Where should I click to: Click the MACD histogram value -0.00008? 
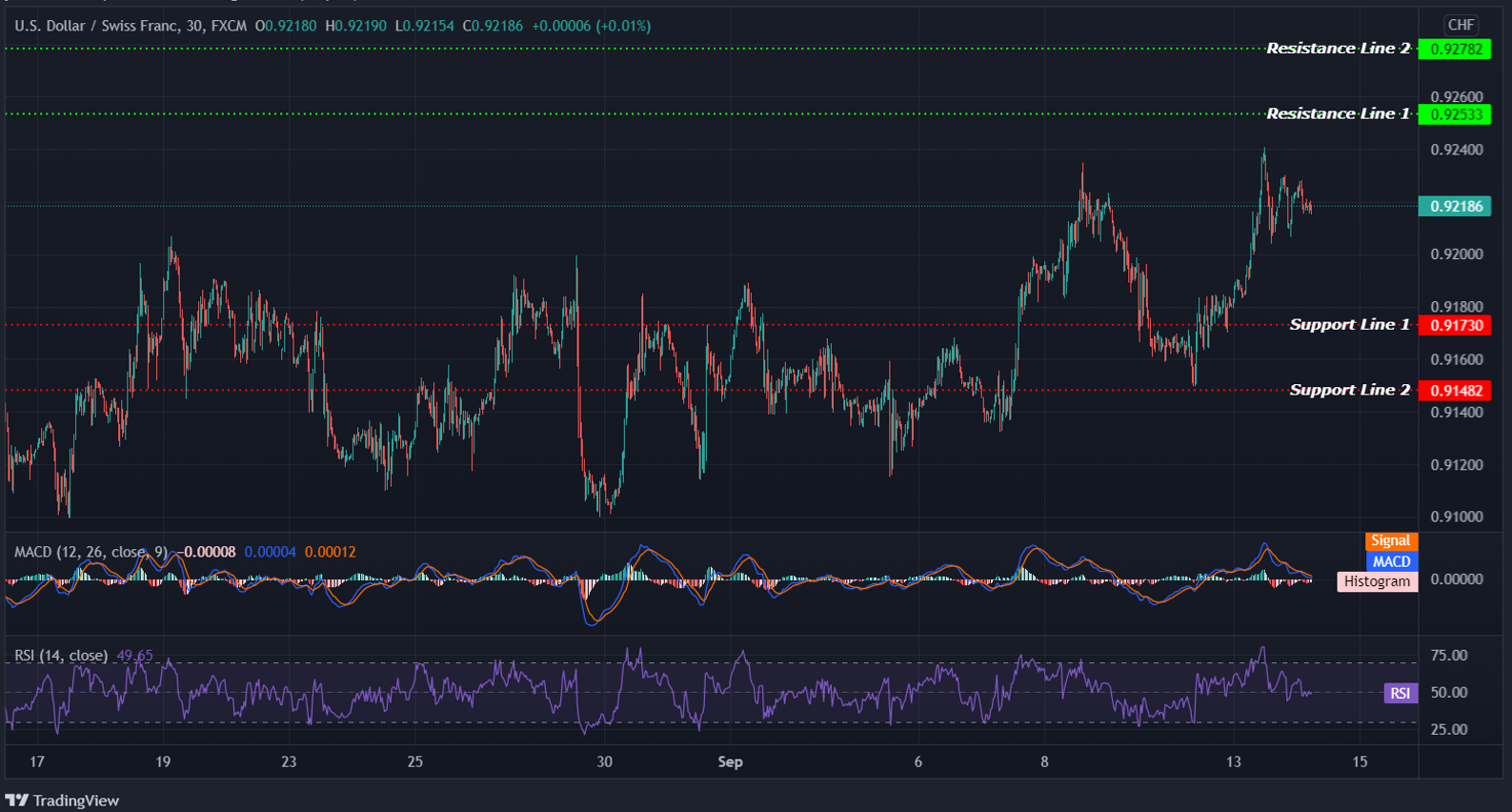click(x=206, y=552)
